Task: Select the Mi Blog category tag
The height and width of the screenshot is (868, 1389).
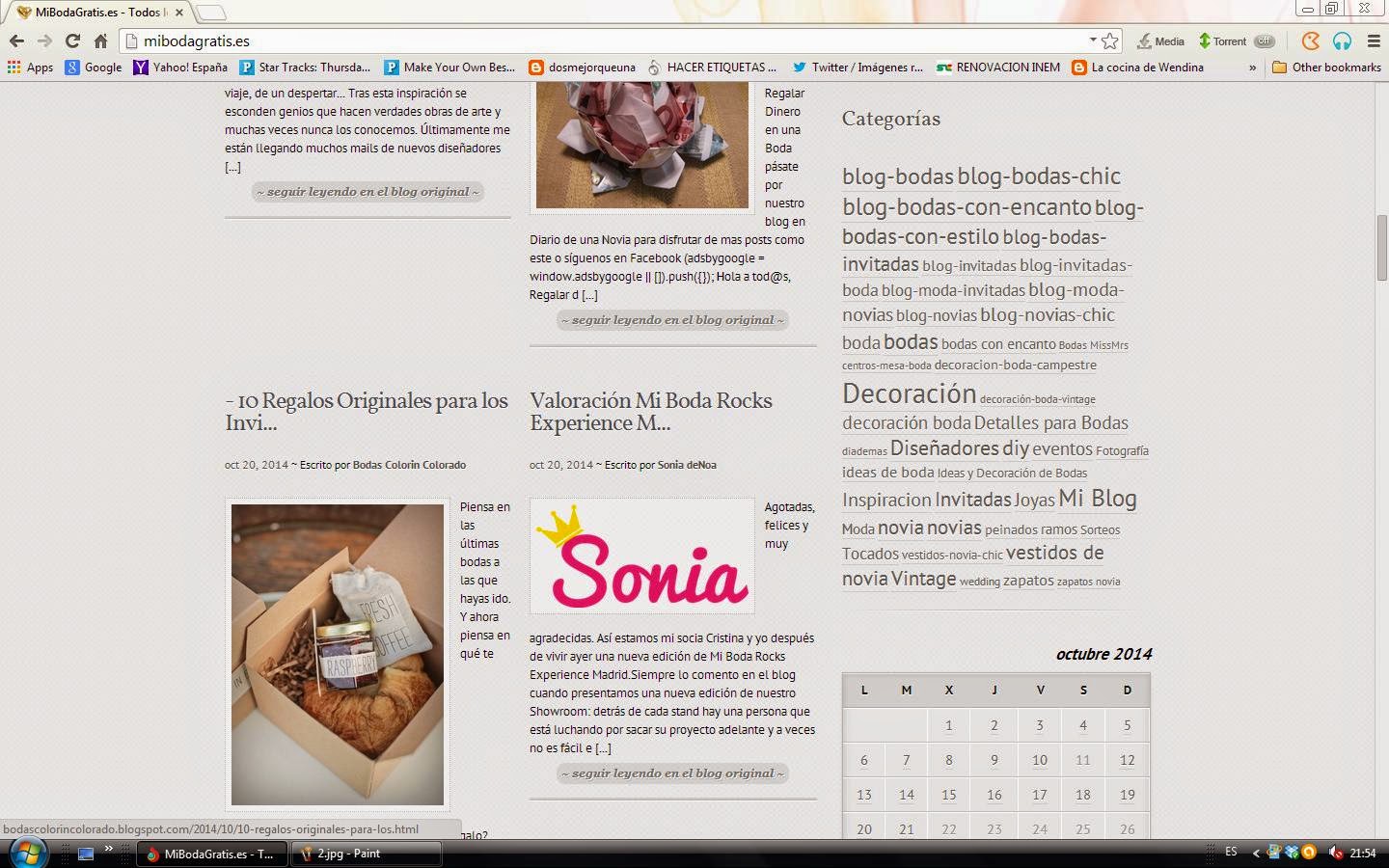Action: (1098, 499)
